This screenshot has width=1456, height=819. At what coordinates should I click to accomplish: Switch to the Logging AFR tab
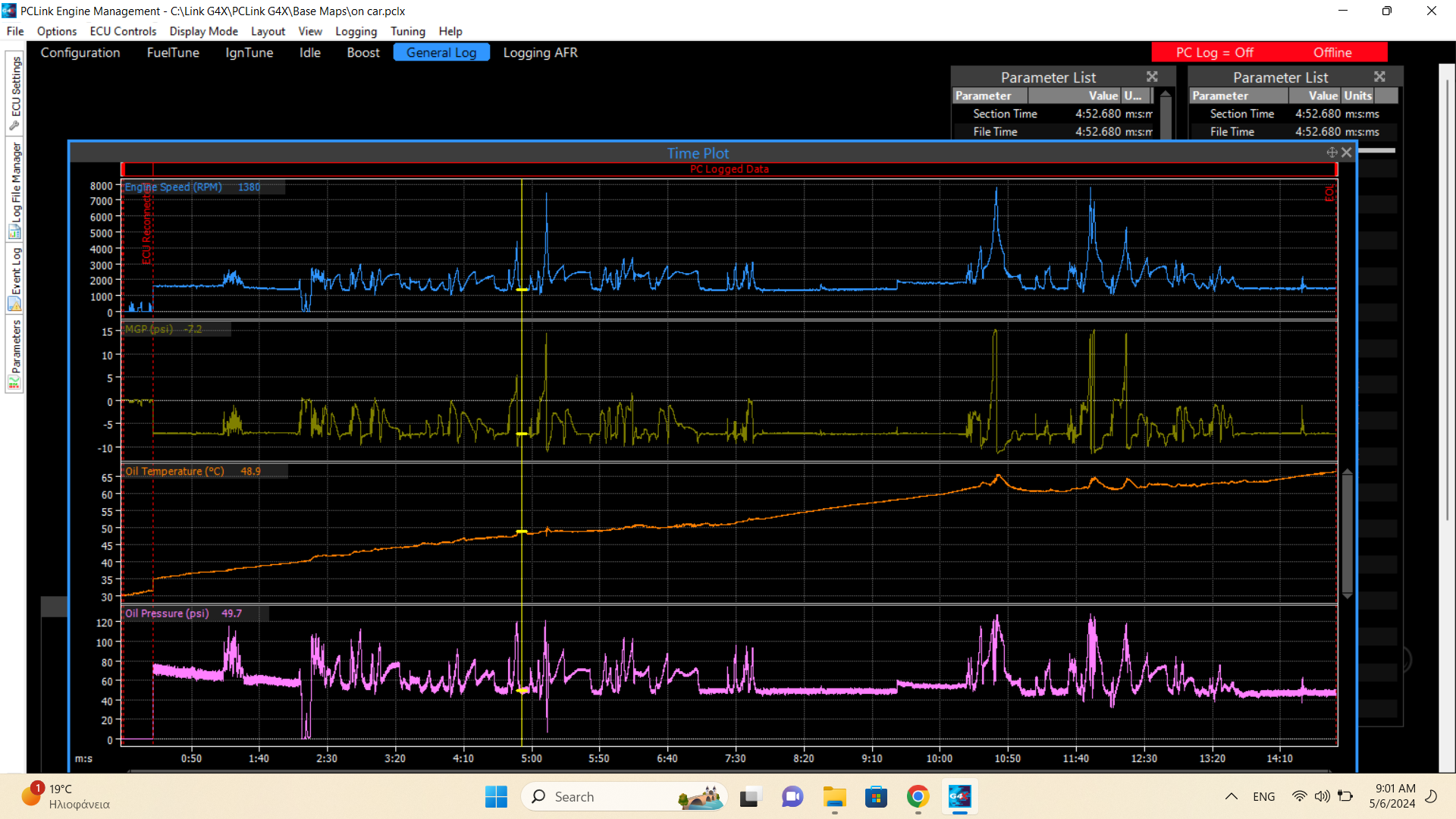click(x=540, y=52)
